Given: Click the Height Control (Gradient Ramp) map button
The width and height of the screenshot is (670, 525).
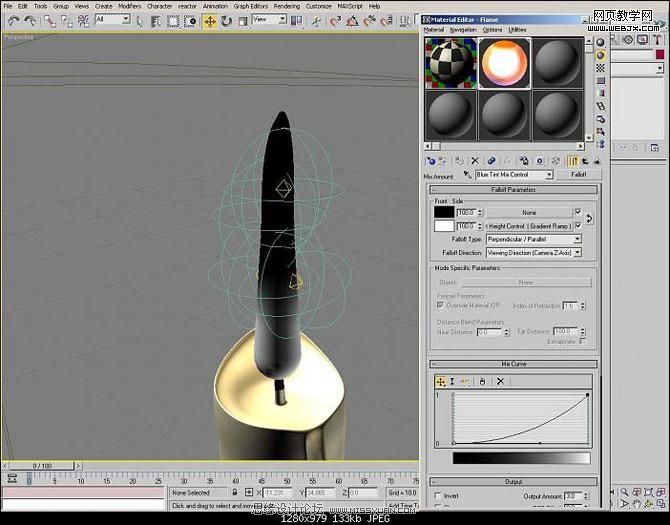Looking at the screenshot, I should click(529, 226).
